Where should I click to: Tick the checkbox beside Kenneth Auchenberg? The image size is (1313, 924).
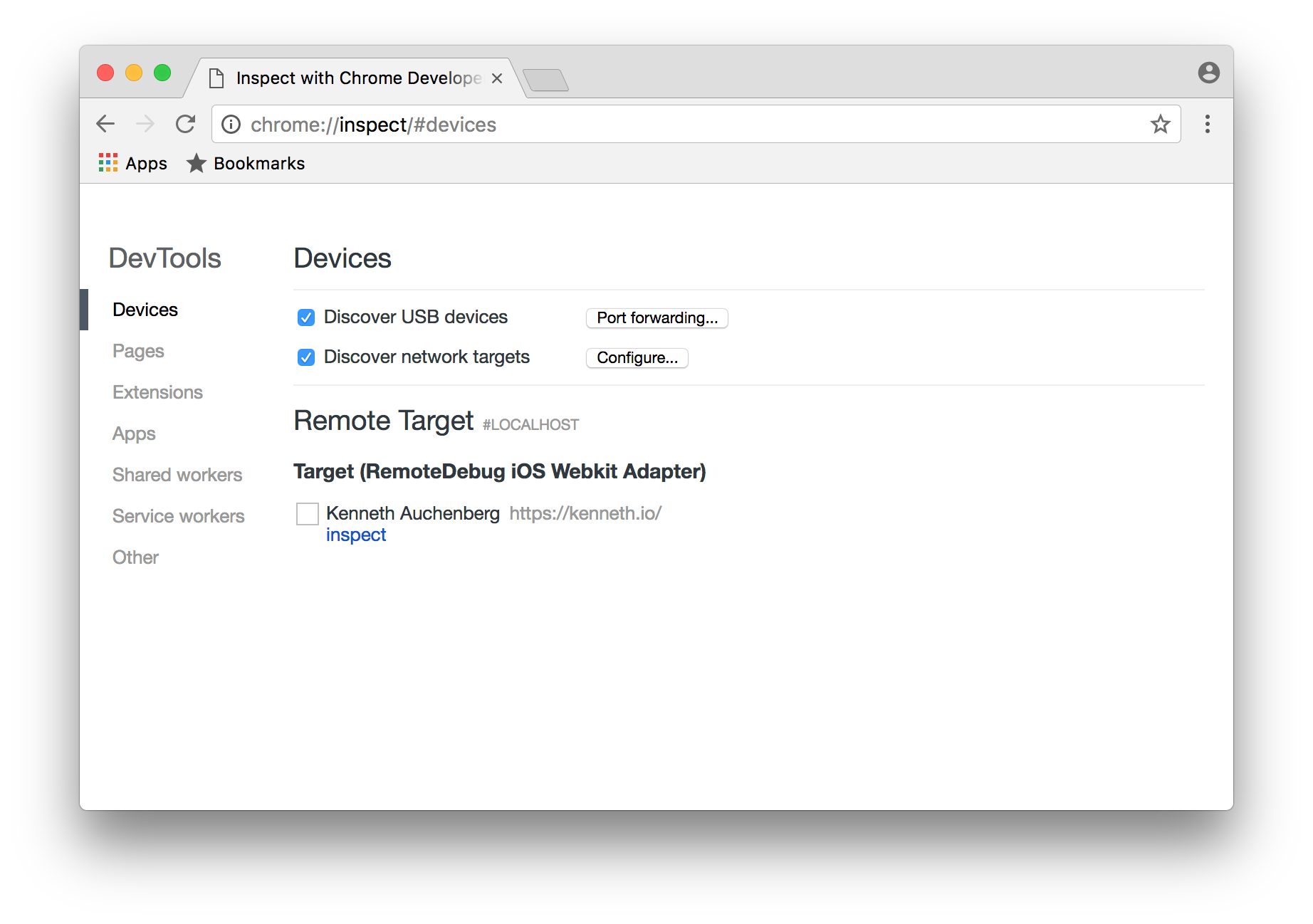point(308,513)
